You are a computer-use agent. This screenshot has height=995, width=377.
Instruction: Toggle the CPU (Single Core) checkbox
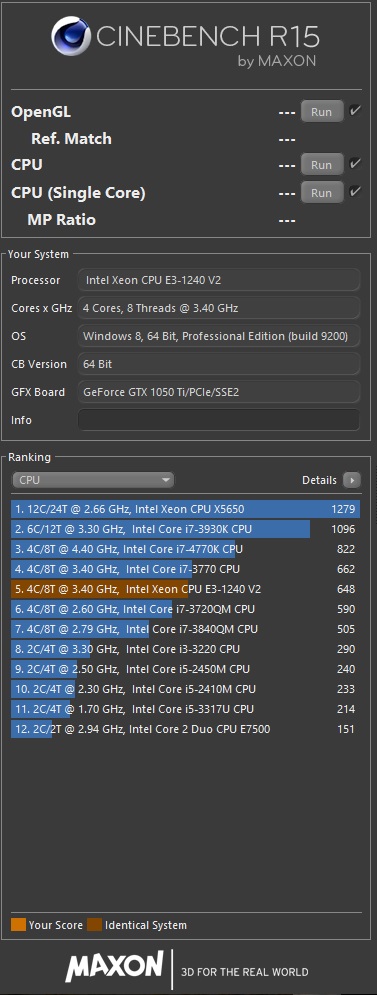[355, 192]
